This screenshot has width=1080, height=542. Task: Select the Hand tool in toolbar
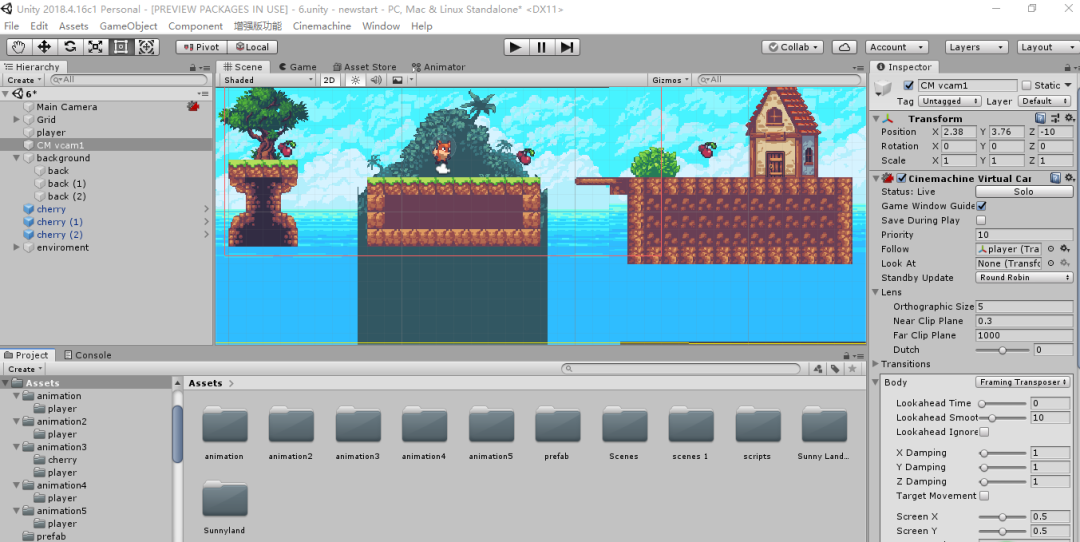[x=19, y=47]
